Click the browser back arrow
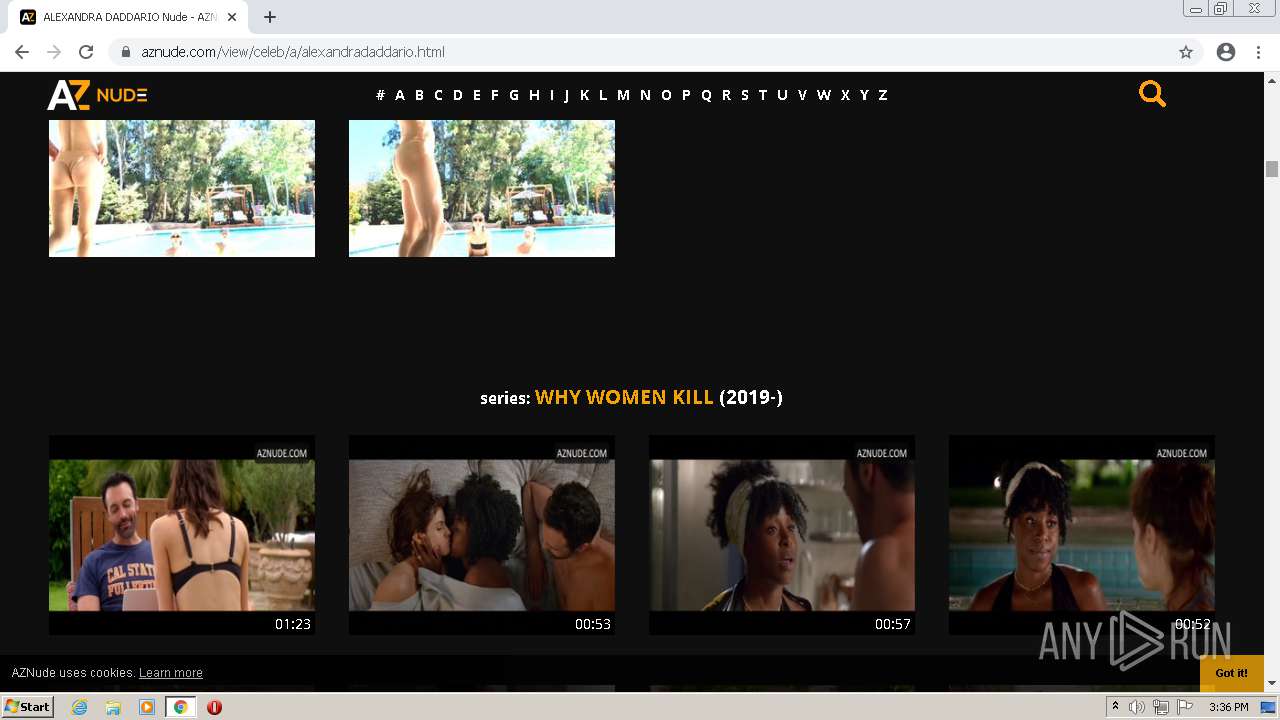This screenshot has width=1280, height=720. pos(22,52)
